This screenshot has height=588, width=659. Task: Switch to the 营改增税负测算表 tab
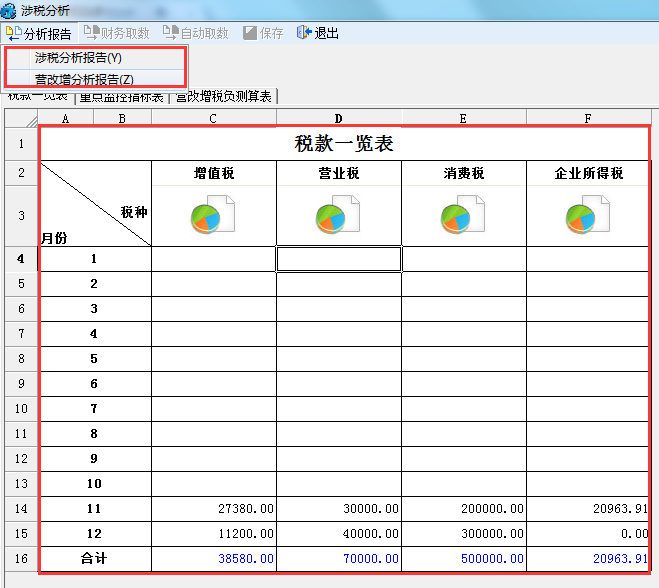(x=224, y=97)
